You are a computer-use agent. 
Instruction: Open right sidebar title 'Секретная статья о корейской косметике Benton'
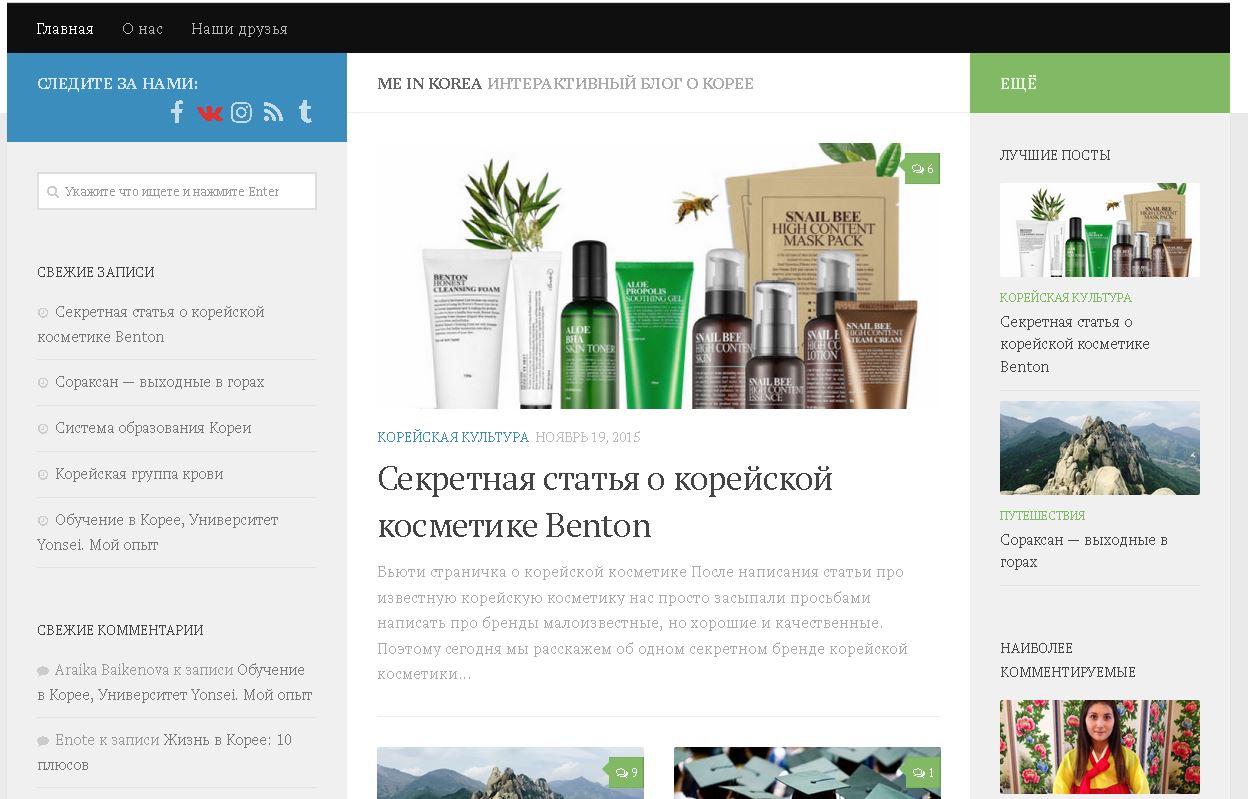click(x=1075, y=344)
